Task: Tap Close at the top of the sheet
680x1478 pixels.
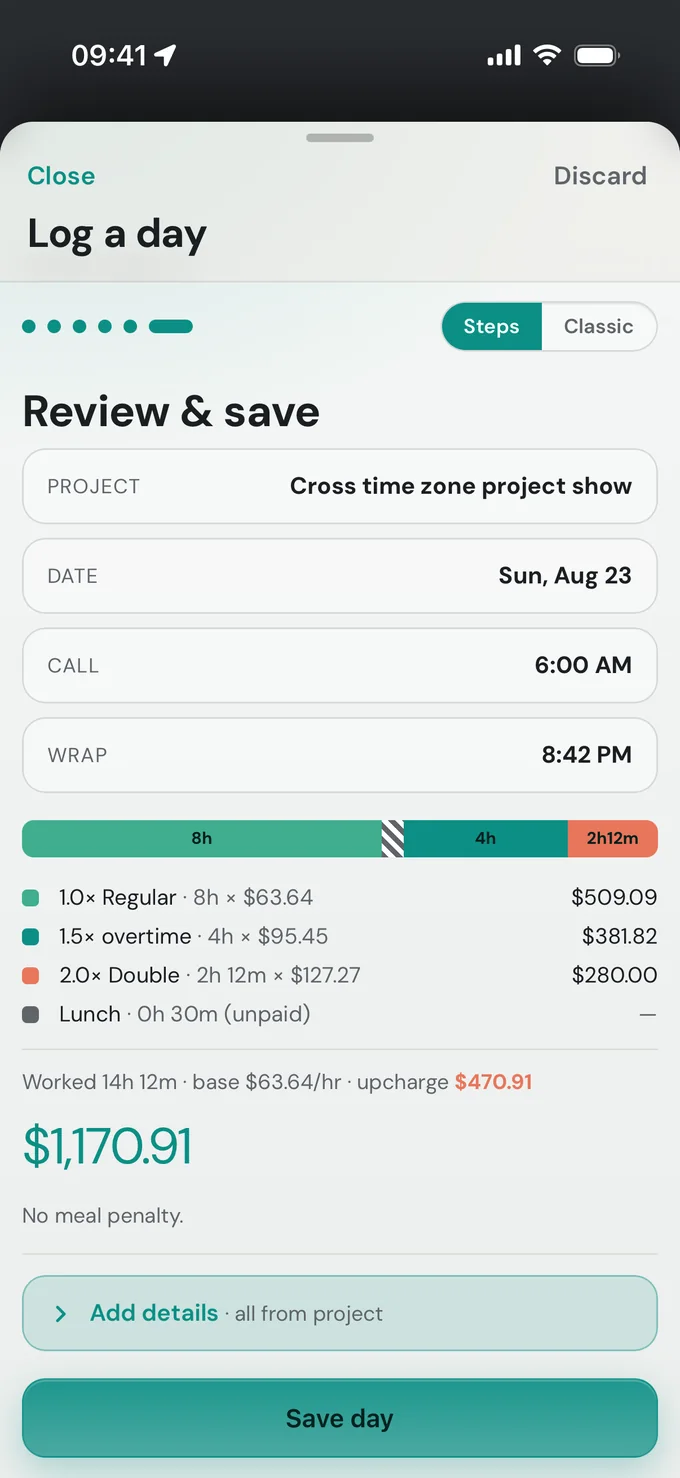Action: (61, 176)
